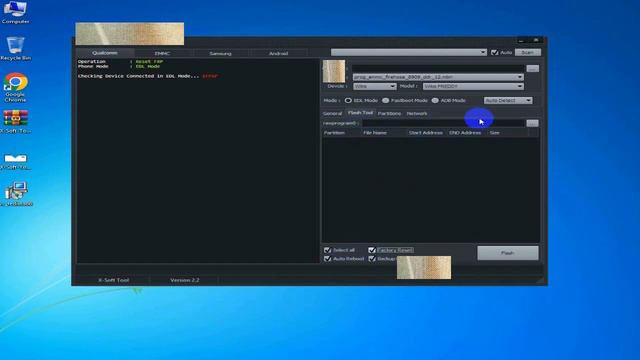The height and width of the screenshot is (360, 640).
Task: Switch to the Android tab
Action: pyautogui.click(x=278, y=53)
